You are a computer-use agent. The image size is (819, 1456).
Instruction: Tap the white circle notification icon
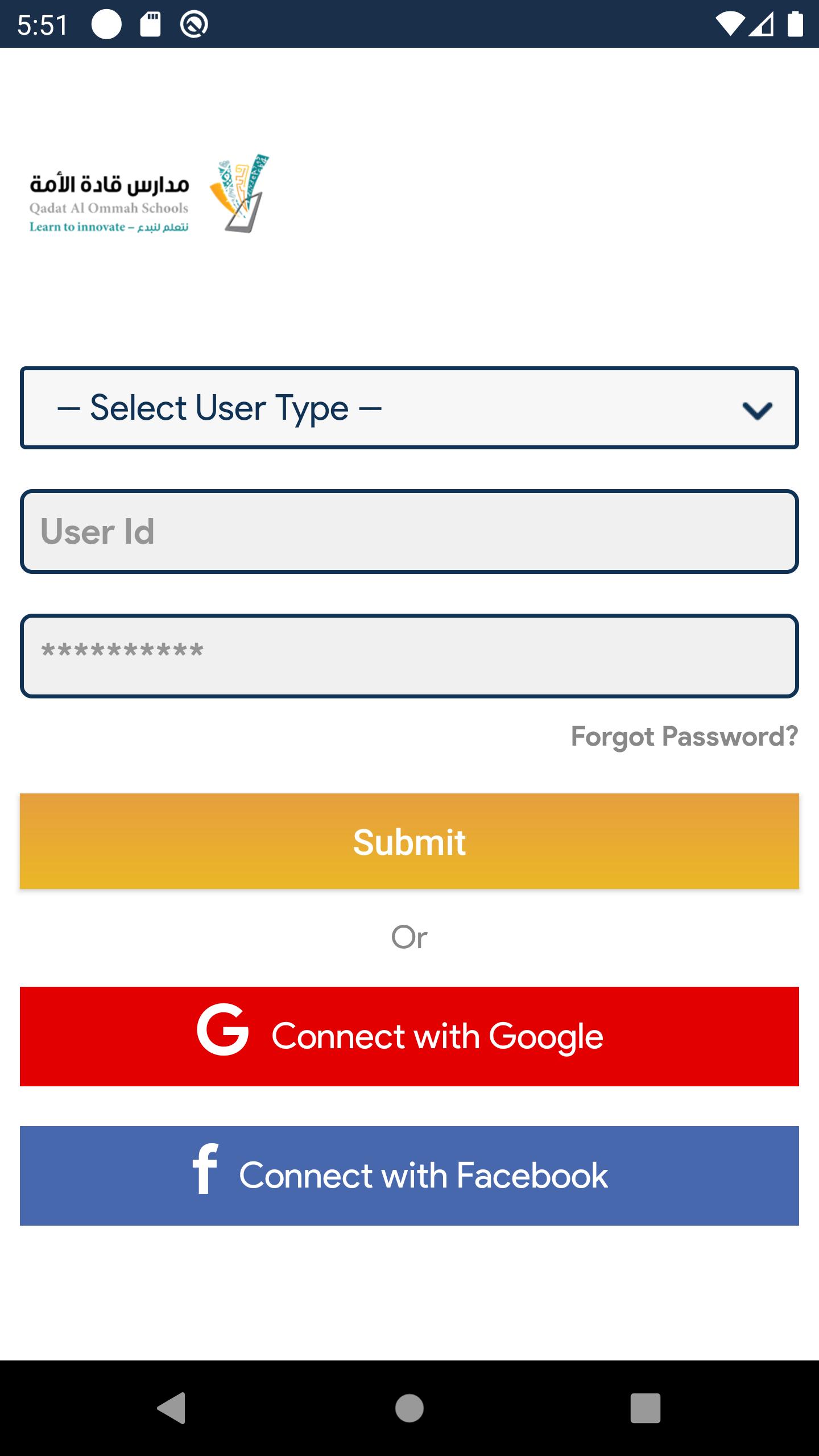pos(106,24)
